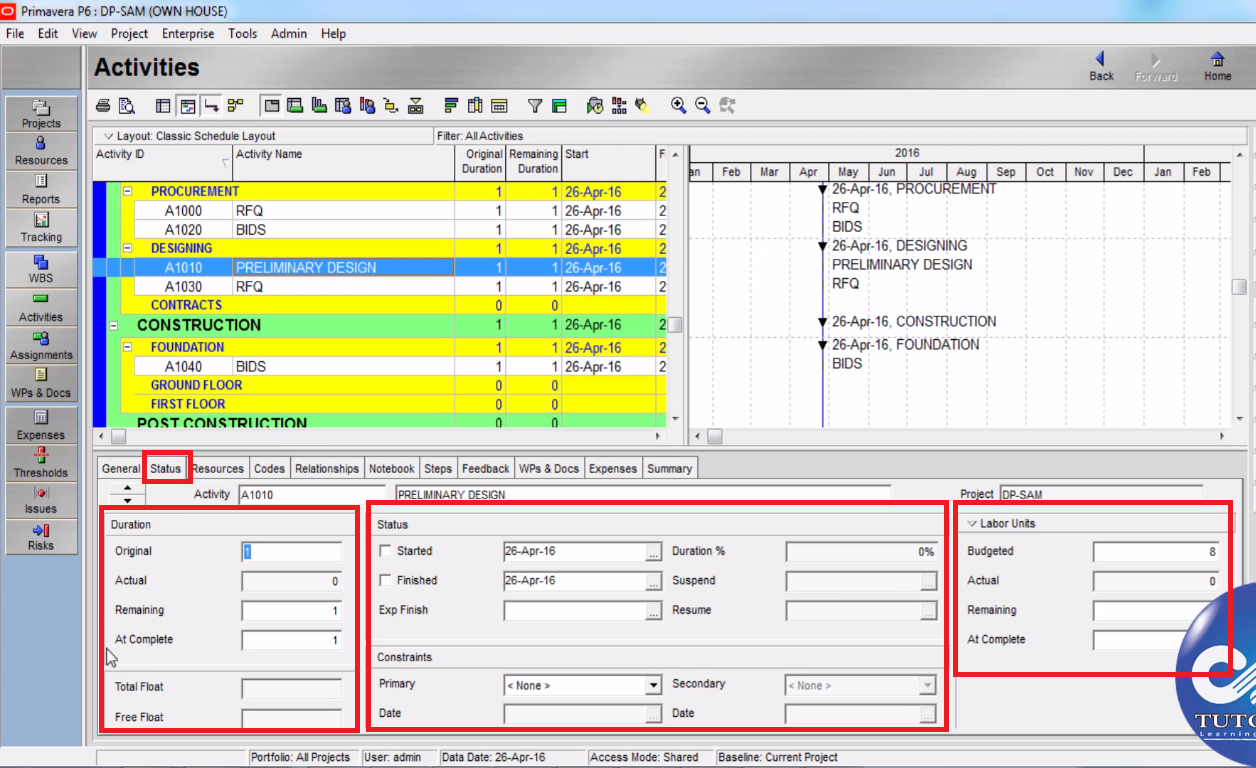Open the WBS view from the sidebar
This screenshot has height=768, width=1256.
40,270
